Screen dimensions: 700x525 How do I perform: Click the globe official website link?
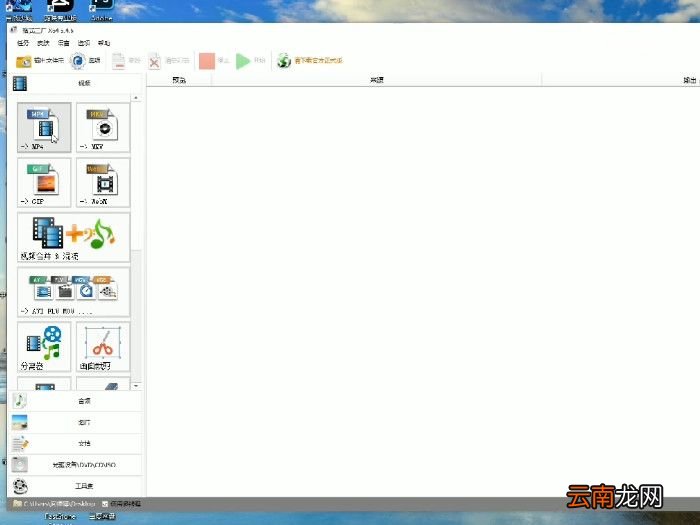pyautogui.click(x=304, y=61)
